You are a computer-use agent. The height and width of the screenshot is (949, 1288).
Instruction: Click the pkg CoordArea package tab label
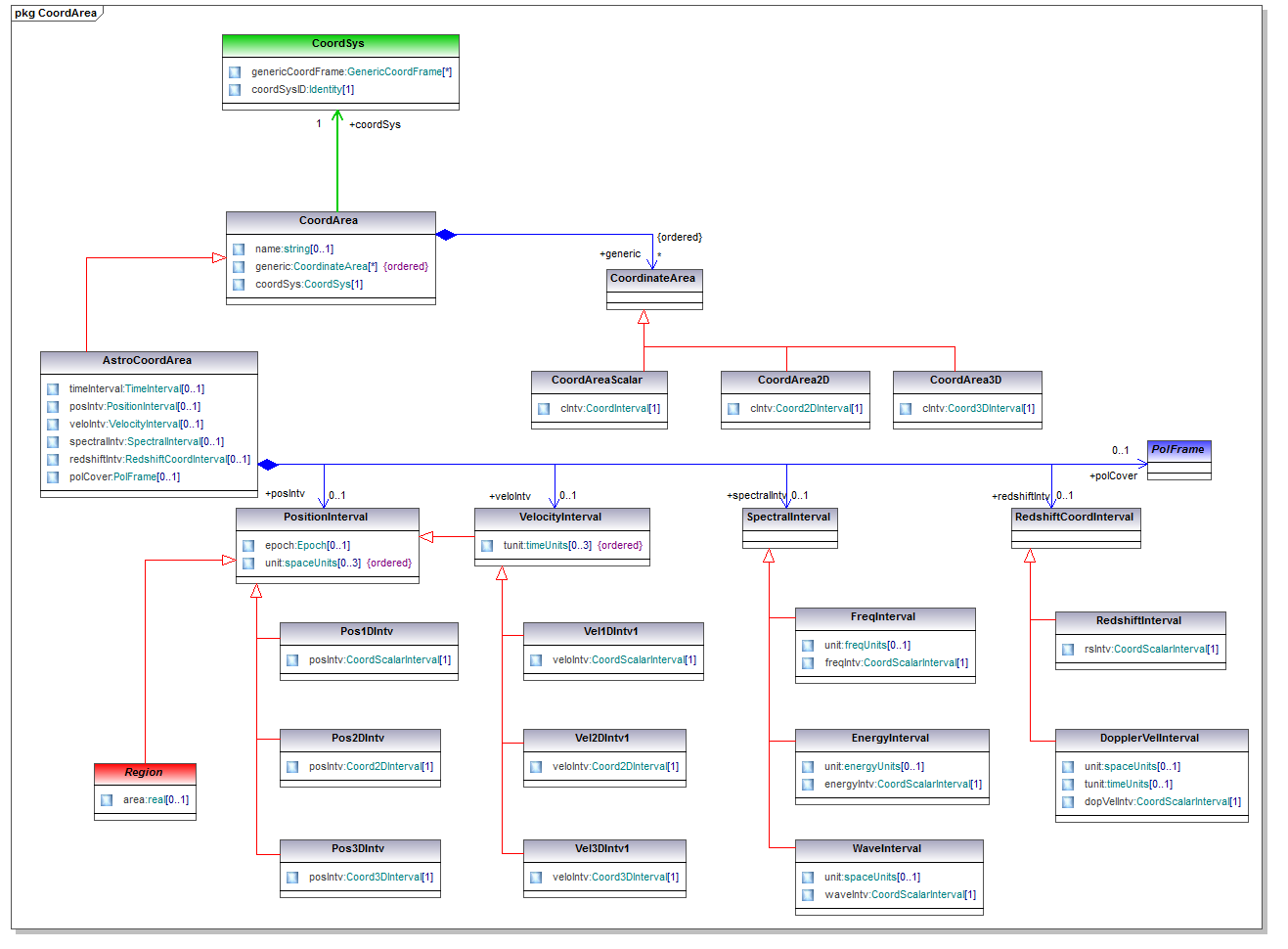click(56, 13)
